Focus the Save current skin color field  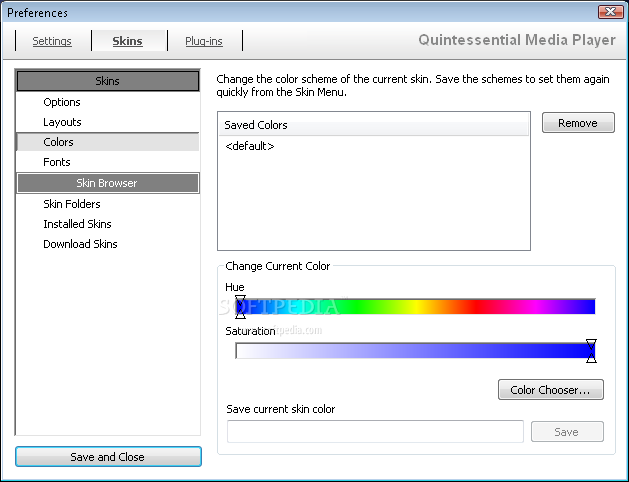pyautogui.click(x=375, y=432)
